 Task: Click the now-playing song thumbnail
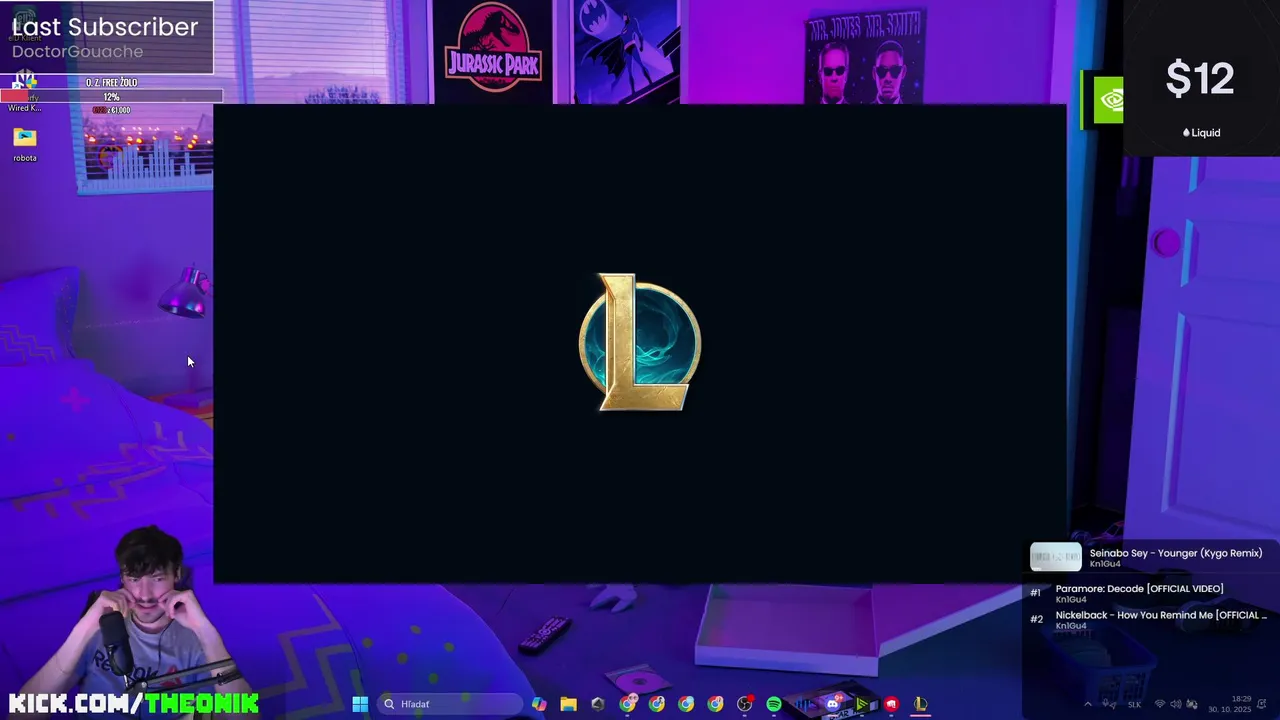click(x=1056, y=557)
